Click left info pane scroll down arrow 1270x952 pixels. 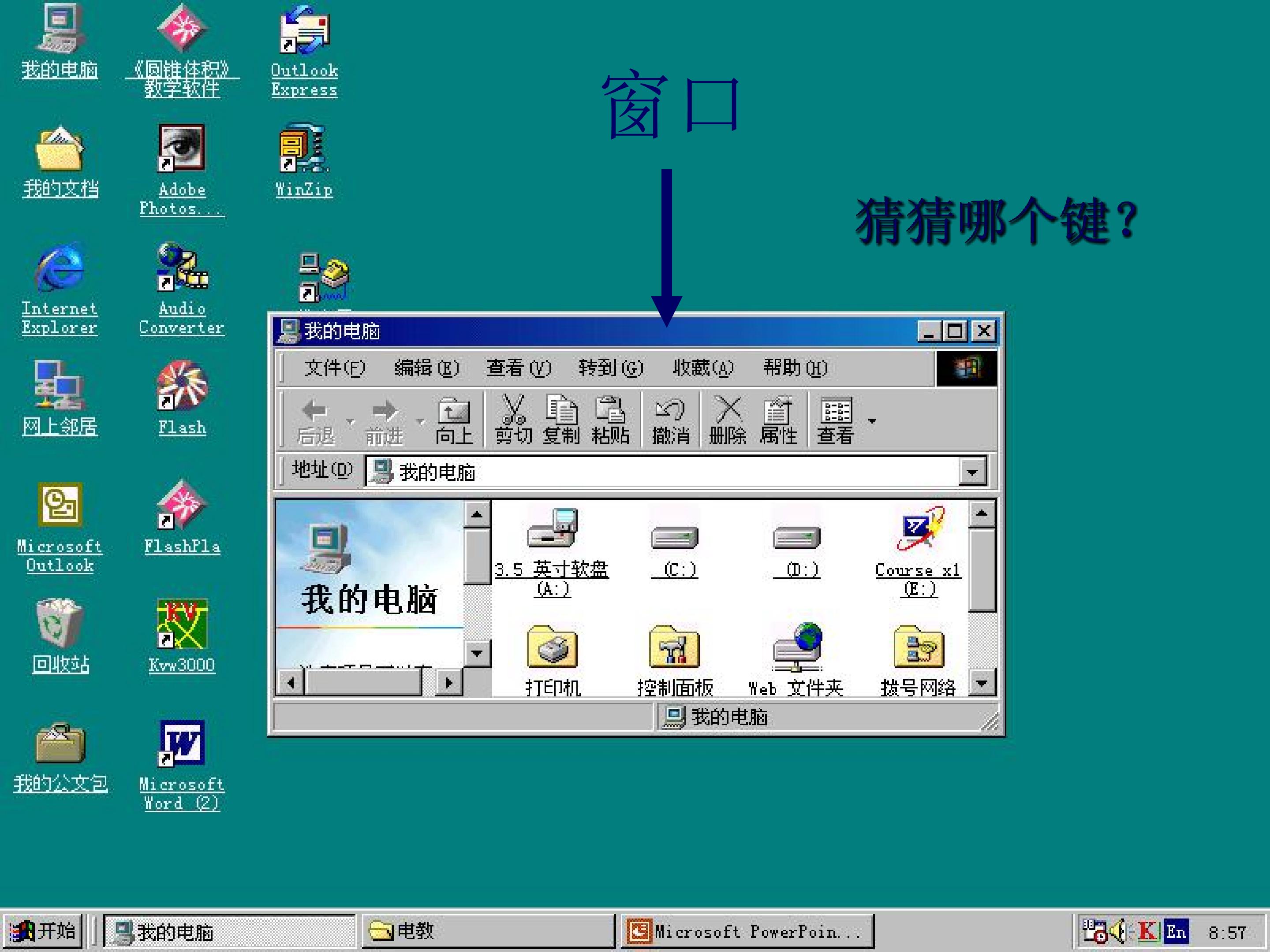pos(477,653)
